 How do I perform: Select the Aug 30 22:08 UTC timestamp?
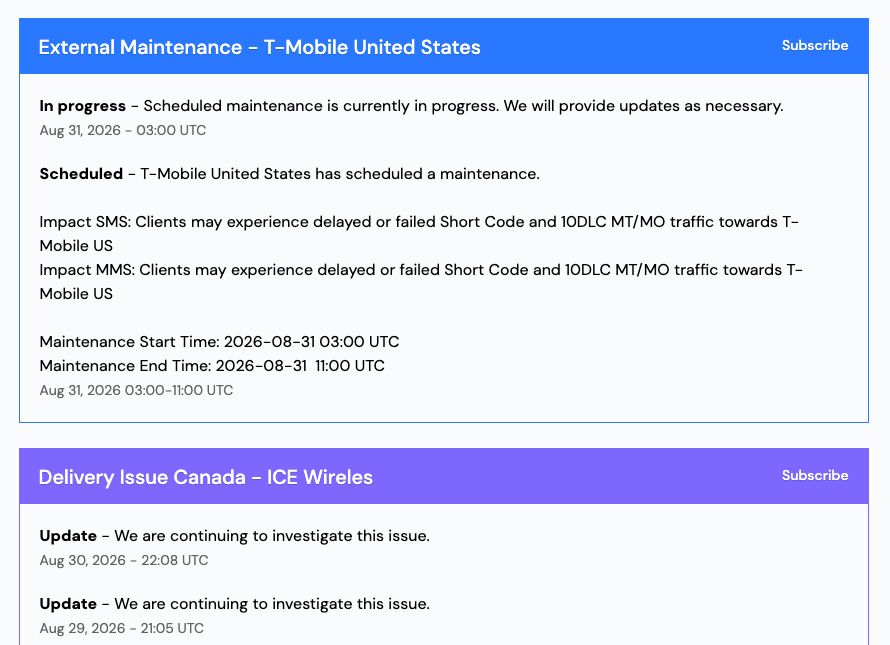124,560
